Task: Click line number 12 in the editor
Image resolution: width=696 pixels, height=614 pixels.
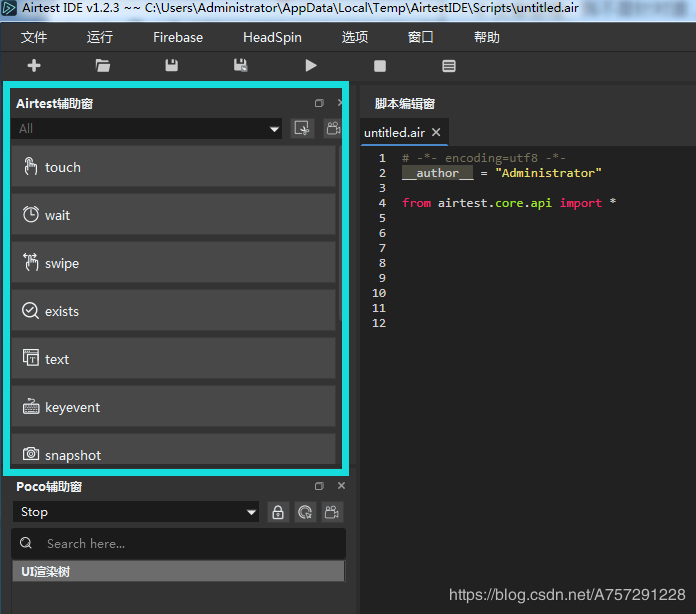Action: pos(379,323)
